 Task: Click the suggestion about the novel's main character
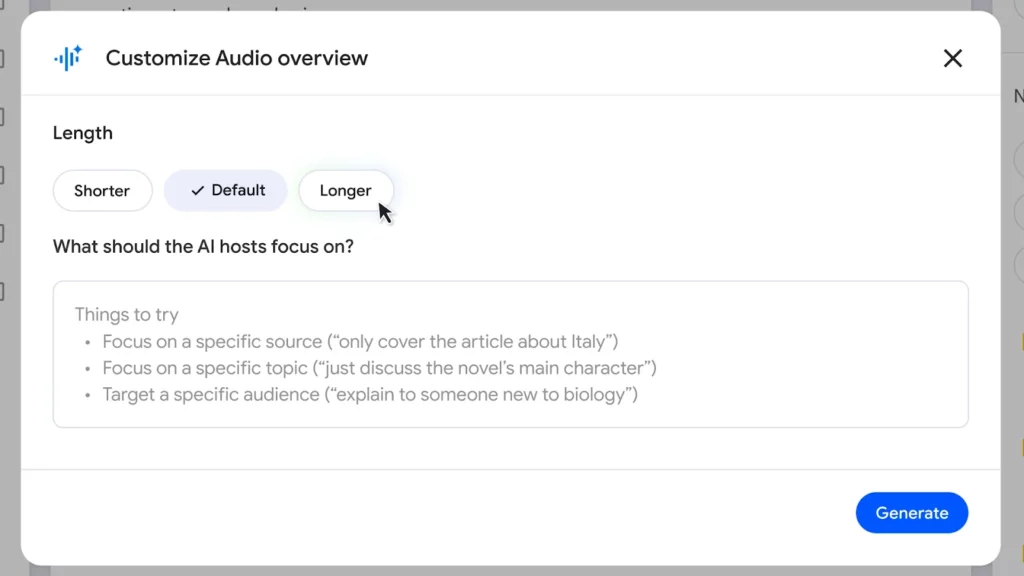point(380,368)
